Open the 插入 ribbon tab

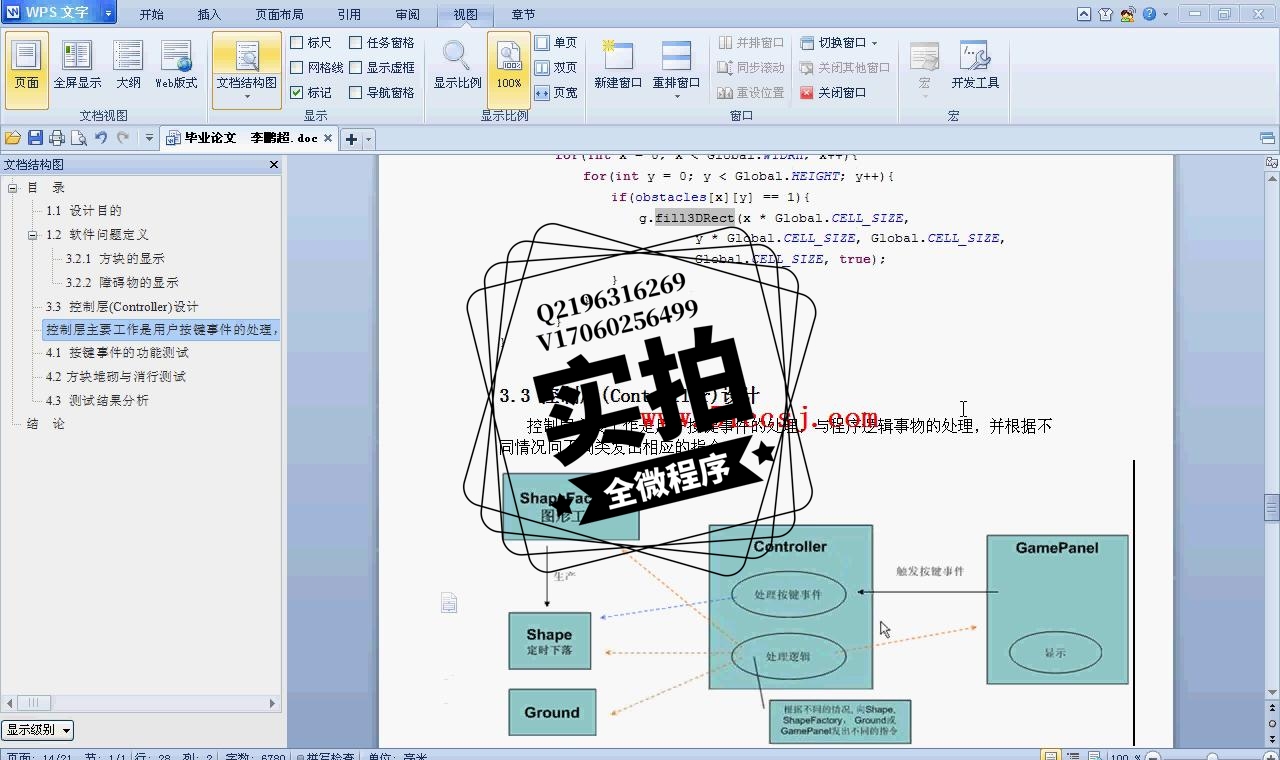pyautogui.click(x=209, y=14)
